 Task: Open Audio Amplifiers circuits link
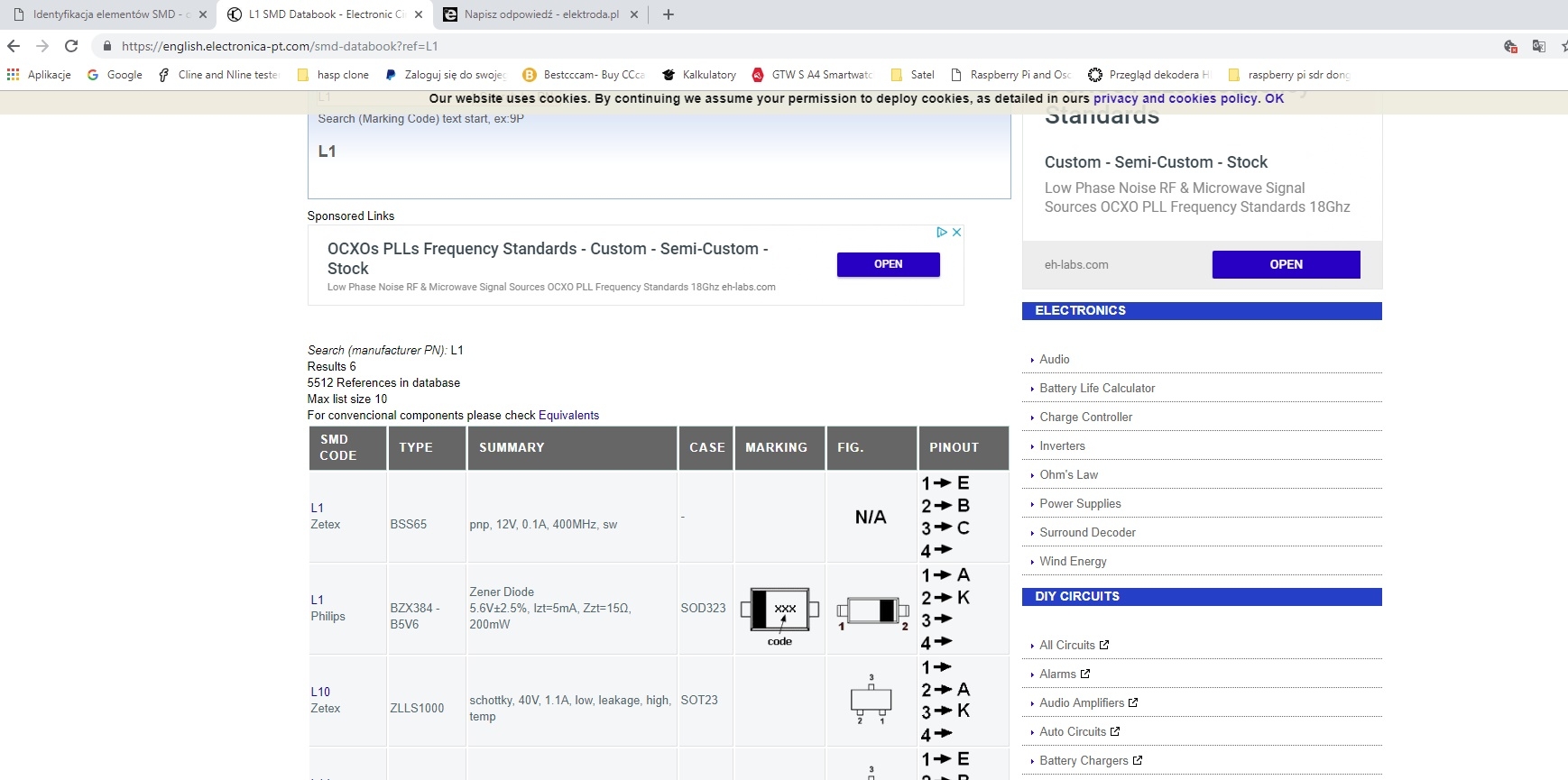coord(1088,702)
